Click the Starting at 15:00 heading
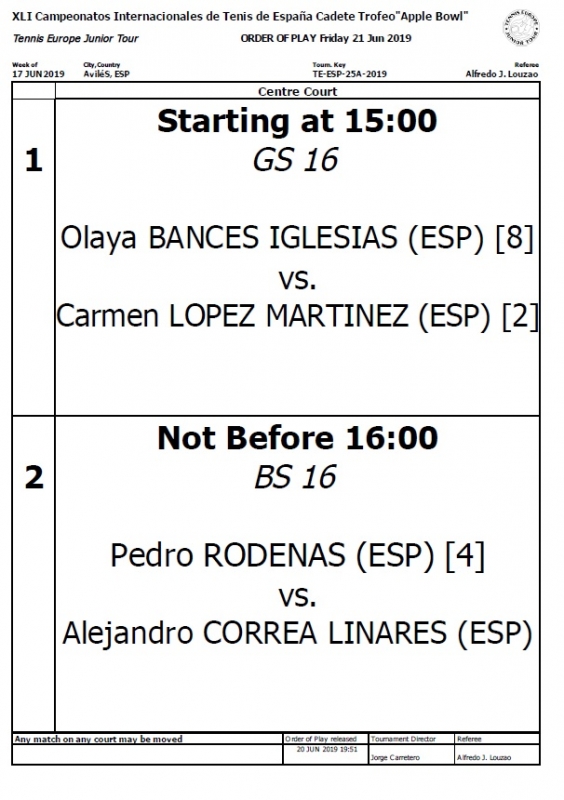This screenshot has width=564, height=800. click(x=297, y=121)
